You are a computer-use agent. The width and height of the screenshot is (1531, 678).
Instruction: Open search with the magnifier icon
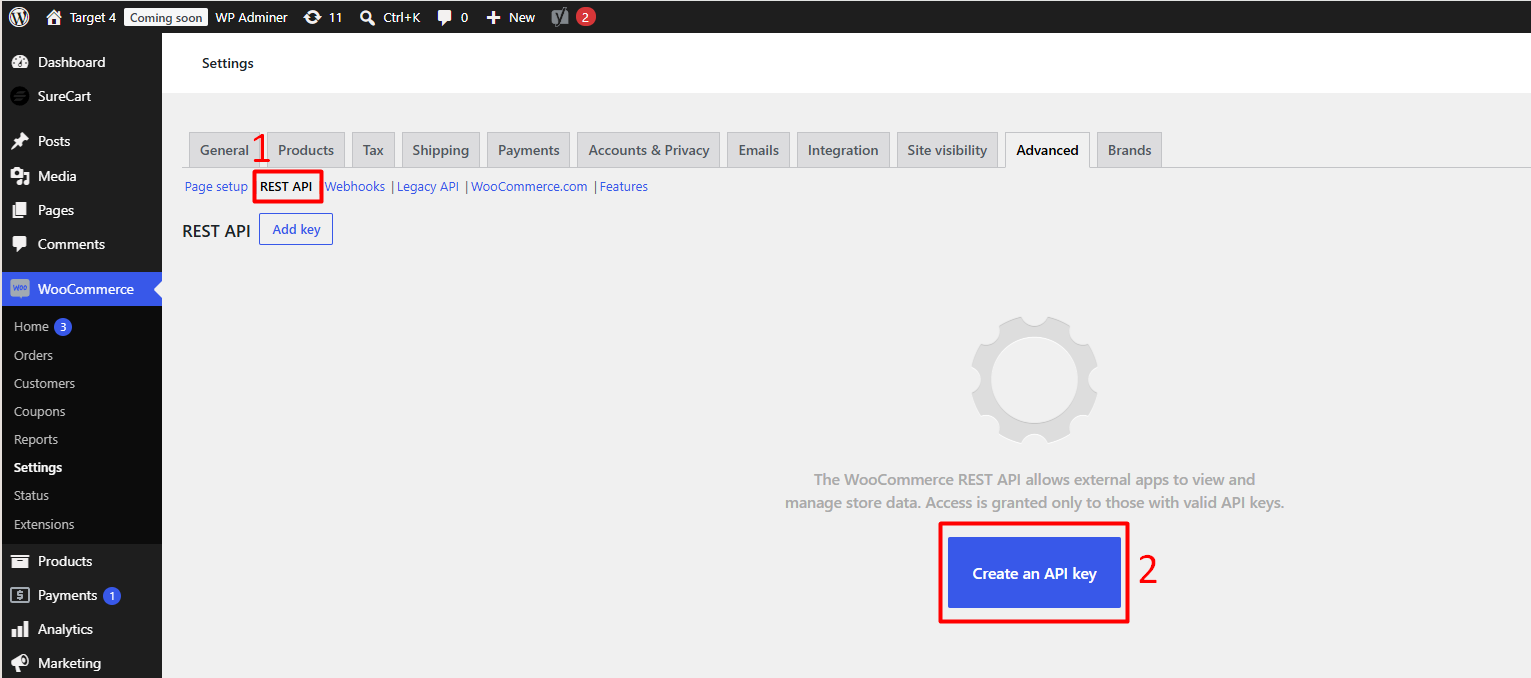[x=368, y=17]
